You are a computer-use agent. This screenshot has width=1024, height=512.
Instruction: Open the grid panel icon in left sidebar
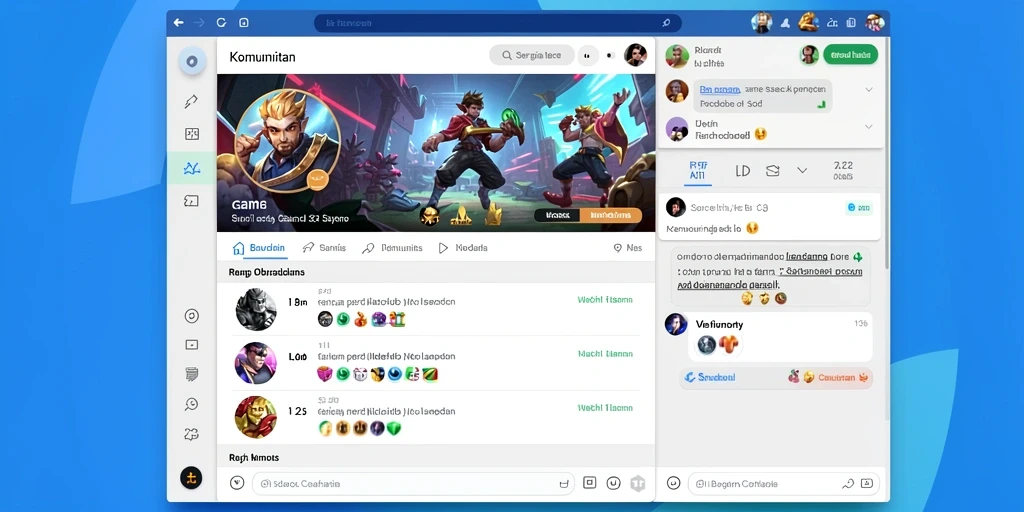[191, 135]
